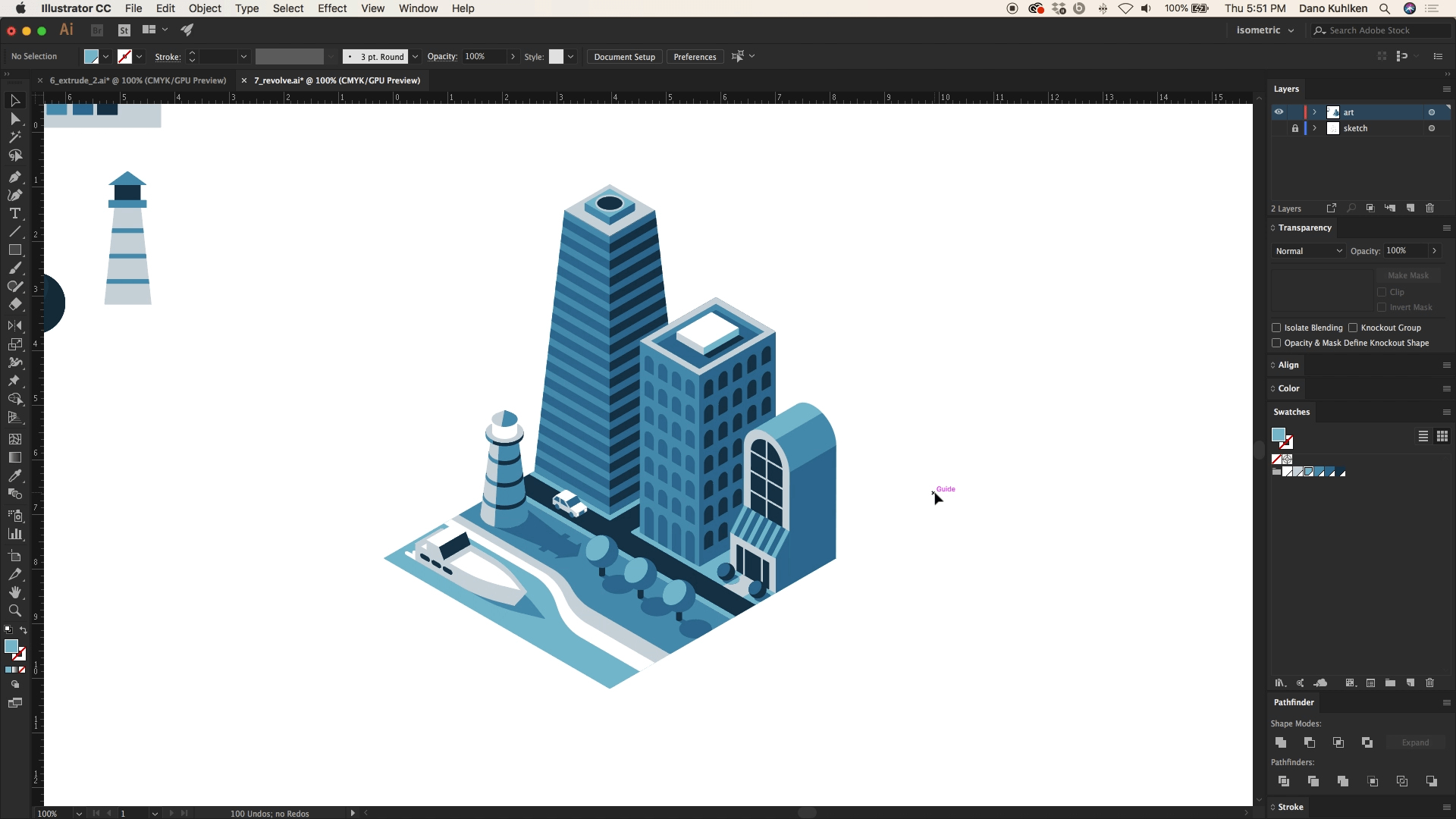Select the Zoom tool
The width and height of the screenshot is (1456, 819).
[14, 611]
